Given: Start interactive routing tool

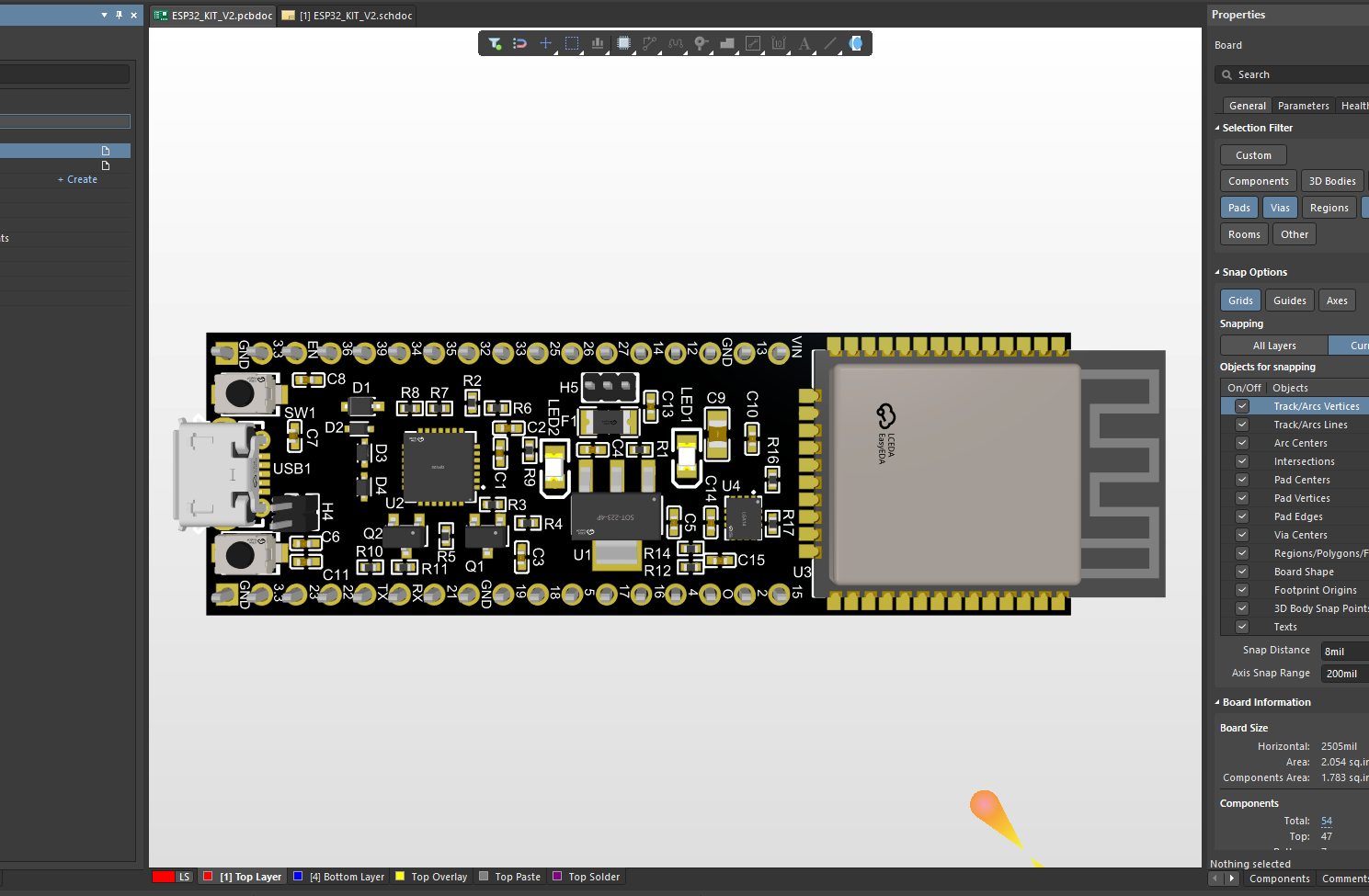Looking at the screenshot, I should point(650,43).
